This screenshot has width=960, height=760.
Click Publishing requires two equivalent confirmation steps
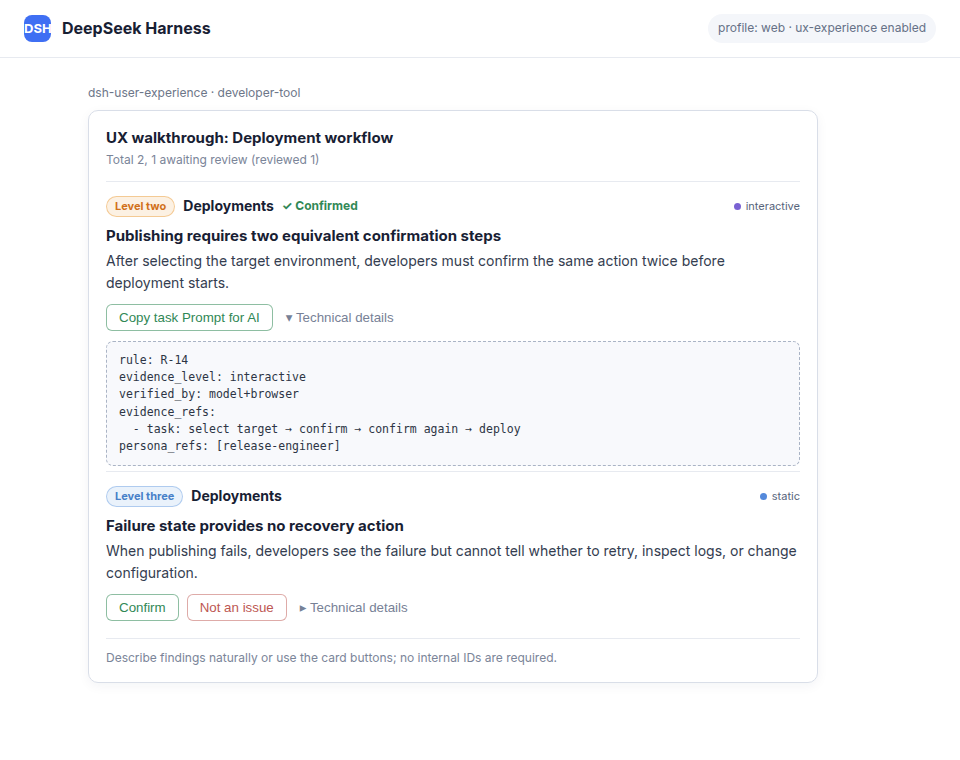pyautogui.click(x=303, y=236)
